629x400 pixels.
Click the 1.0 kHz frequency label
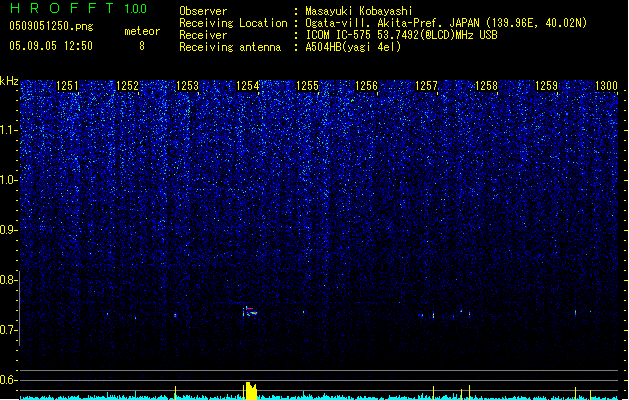(x=8, y=180)
